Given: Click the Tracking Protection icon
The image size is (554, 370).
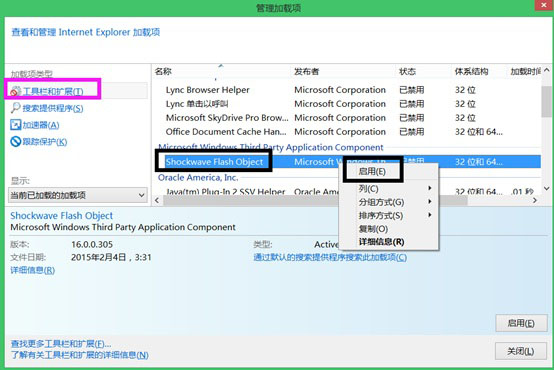Looking at the screenshot, I should point(16,142).
